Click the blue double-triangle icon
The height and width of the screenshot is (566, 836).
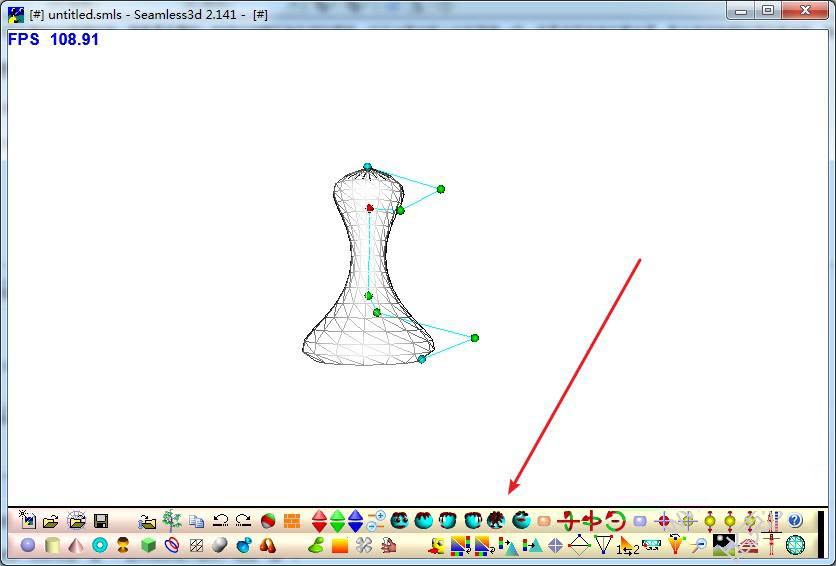(x=356, y=521)
